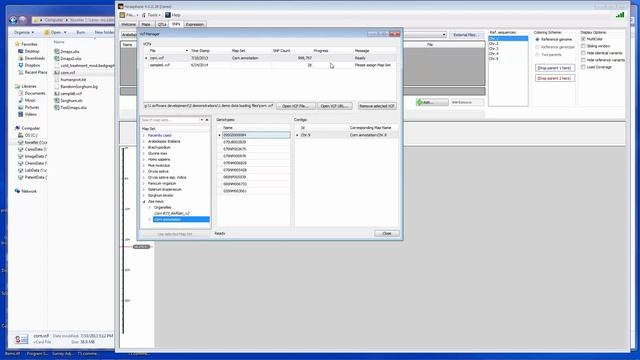
Task: Click sample6.vcf file icon in Explorer
Action: tap(57, 93)
